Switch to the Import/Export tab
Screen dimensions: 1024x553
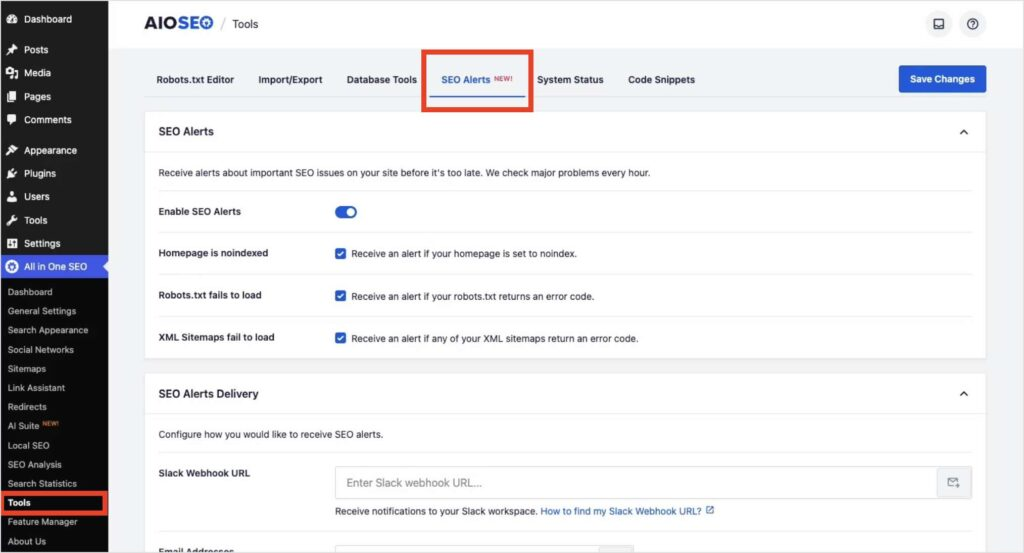pos(290,80)
